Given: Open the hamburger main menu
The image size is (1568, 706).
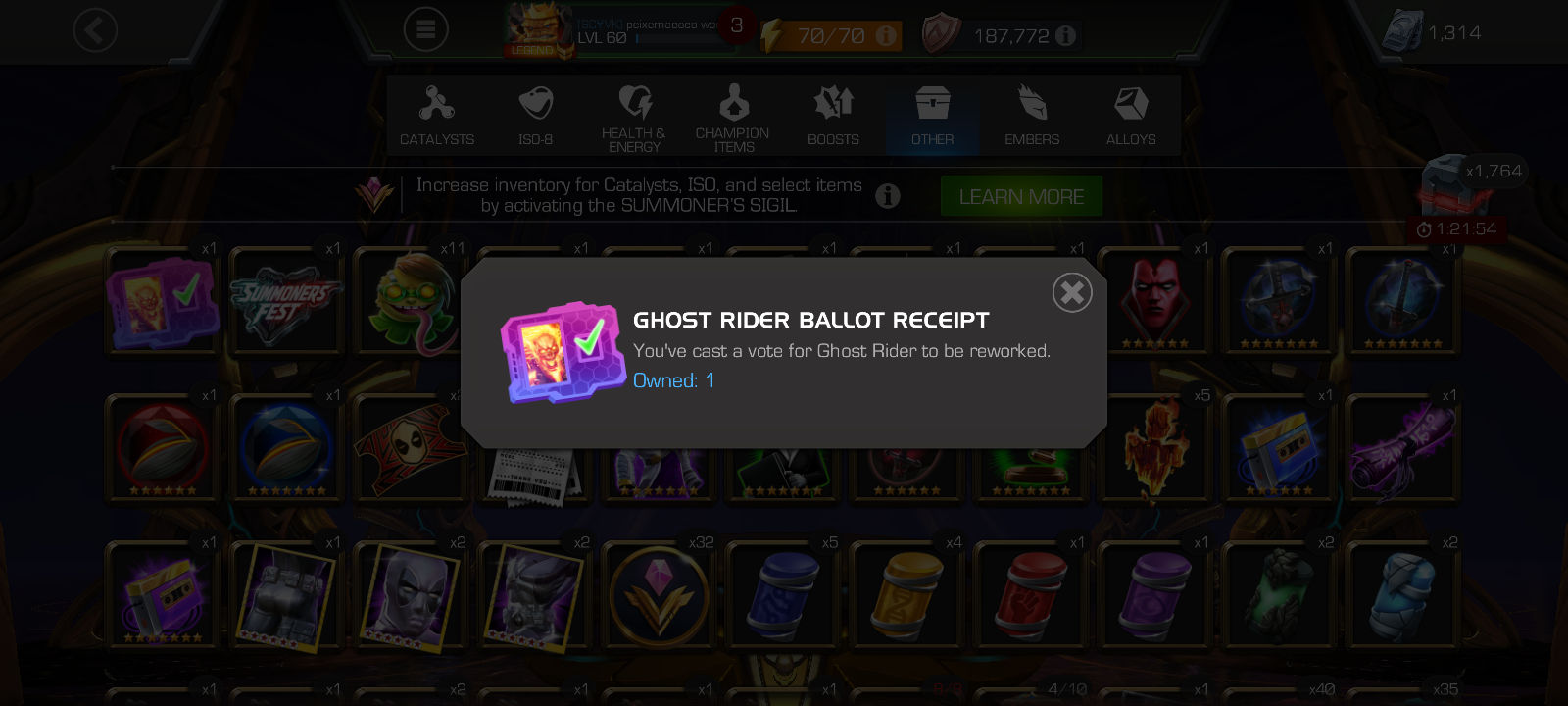Looking at the screenshot, I should [x=425, y=30].
